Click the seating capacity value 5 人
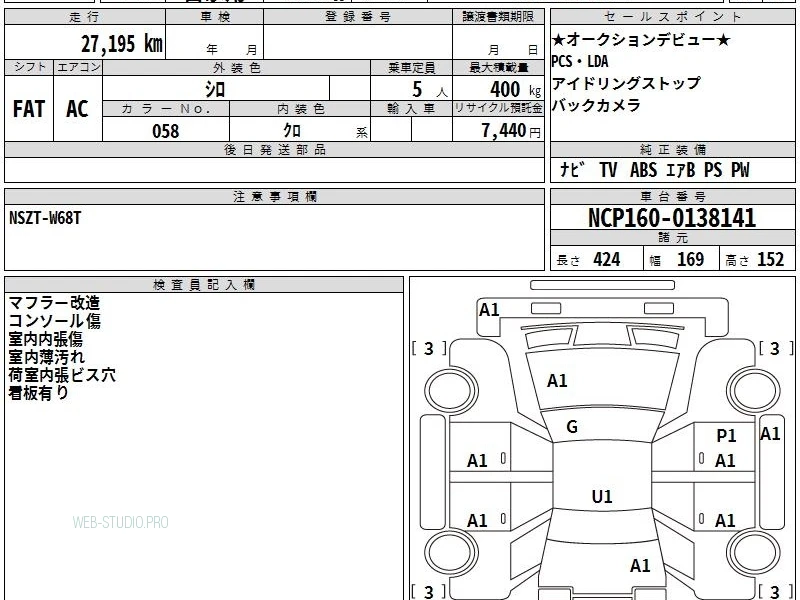The height and width of the screenshot is (600, 800). click(429, 90)
